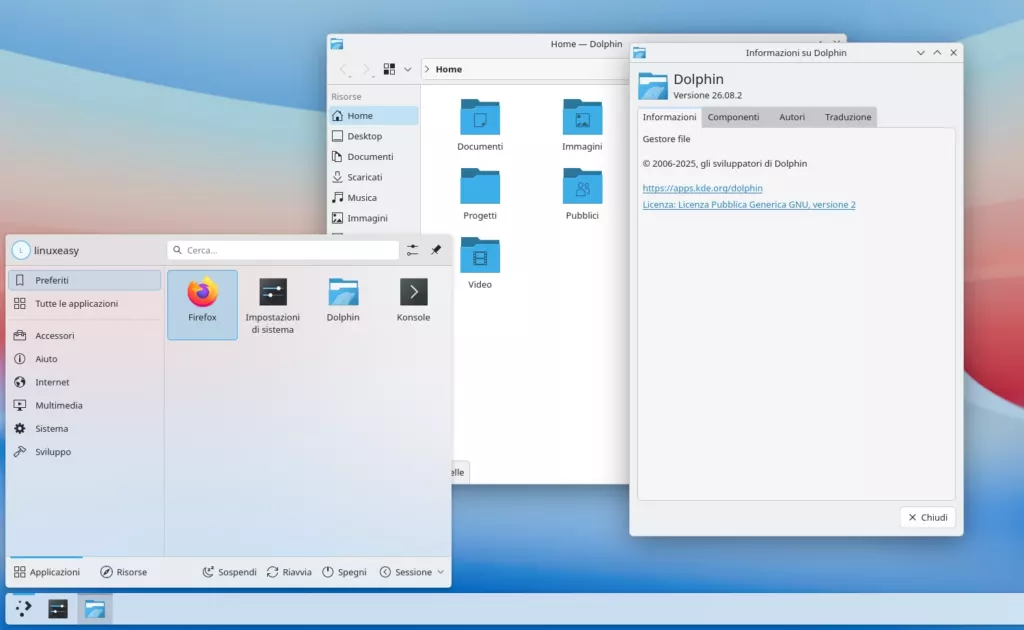Viewport: 1024px width, 630px height.
Task: Click the linuxeasy user avatar
Action: [x=21, y=250]
